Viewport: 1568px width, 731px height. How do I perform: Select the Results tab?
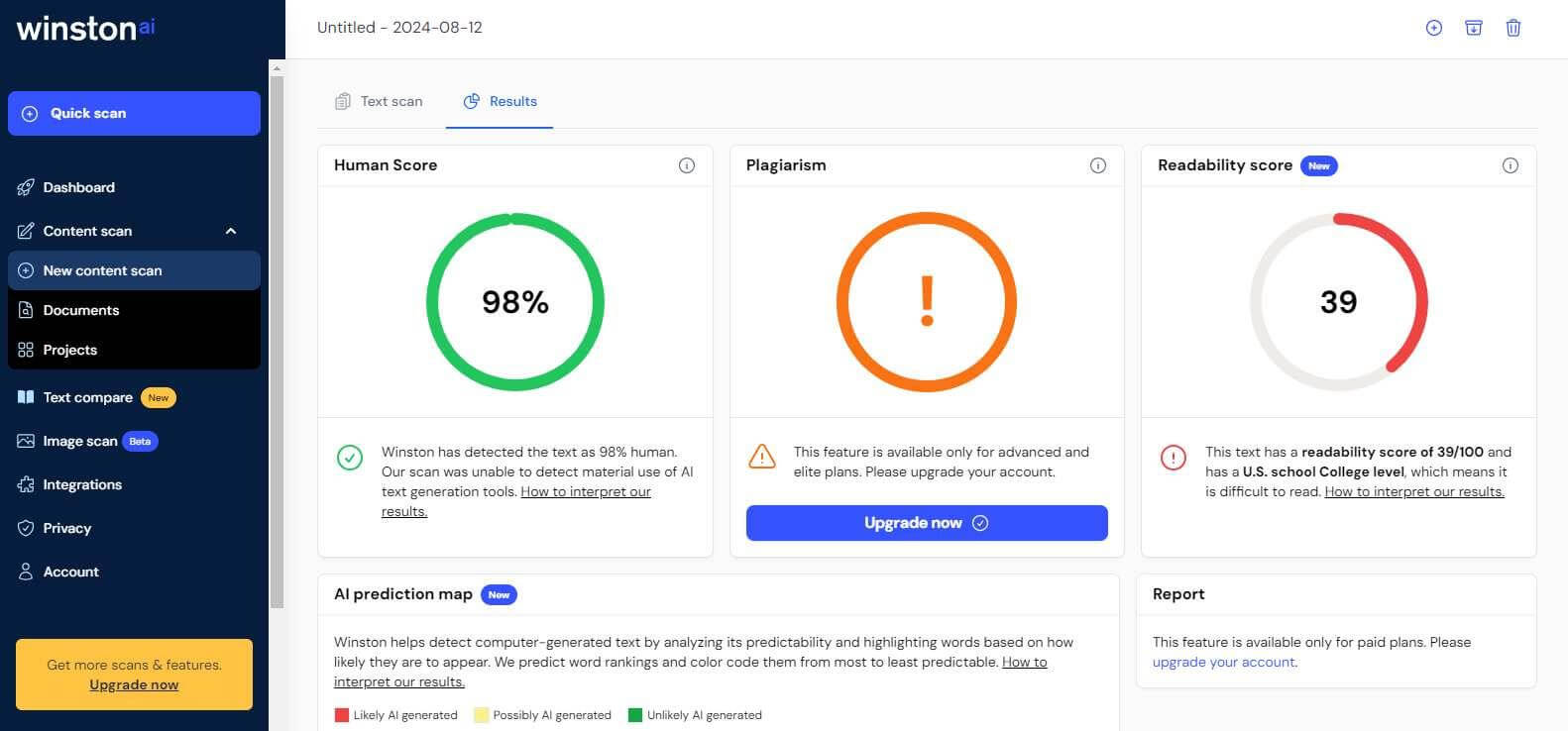500,101
